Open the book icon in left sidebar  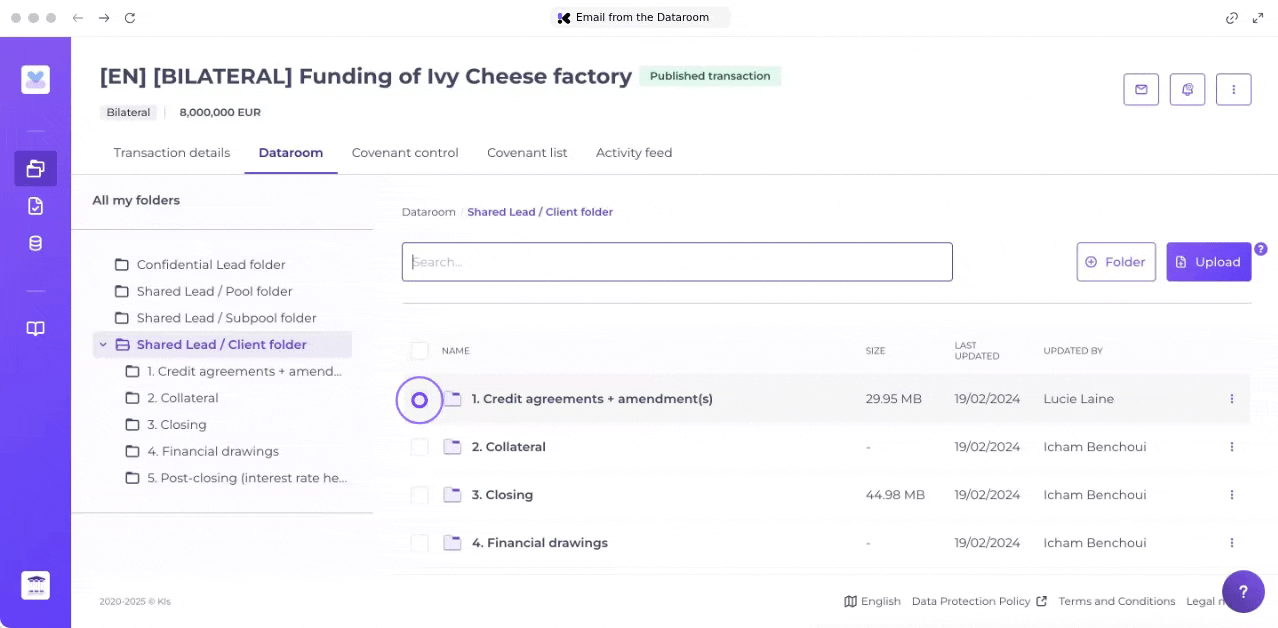tap(36, 329)
